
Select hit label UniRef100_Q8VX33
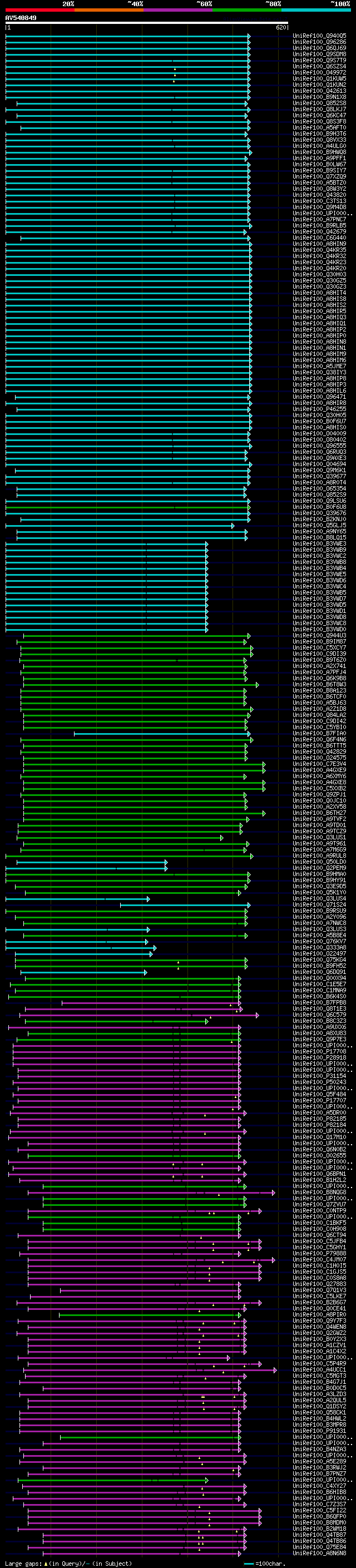pyautogui.click(x=319, y=140)
